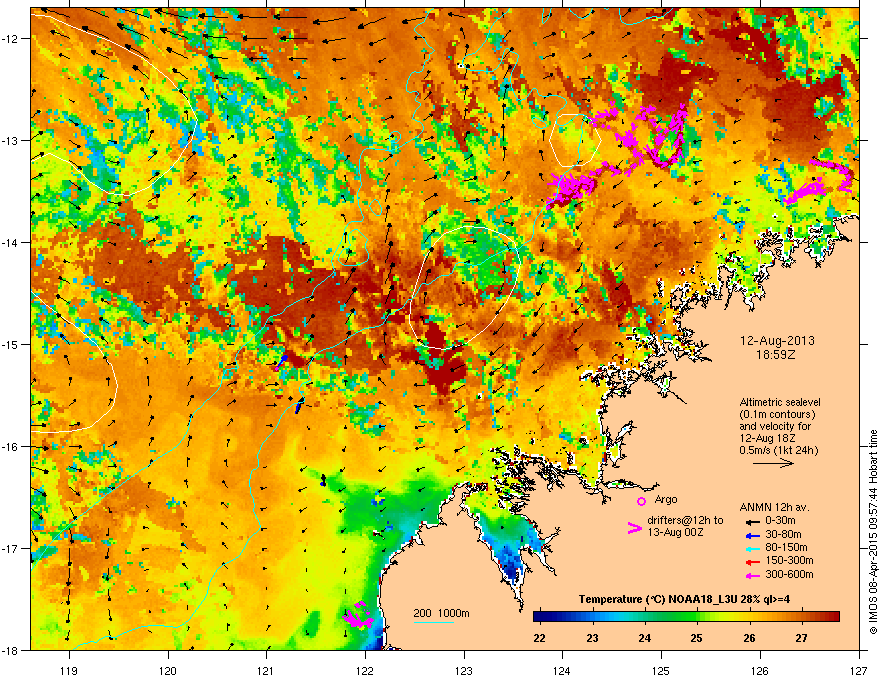The image size is (880, 680).
Task: Click the magenta Argo circle marker
Action: tap(641, 501)
